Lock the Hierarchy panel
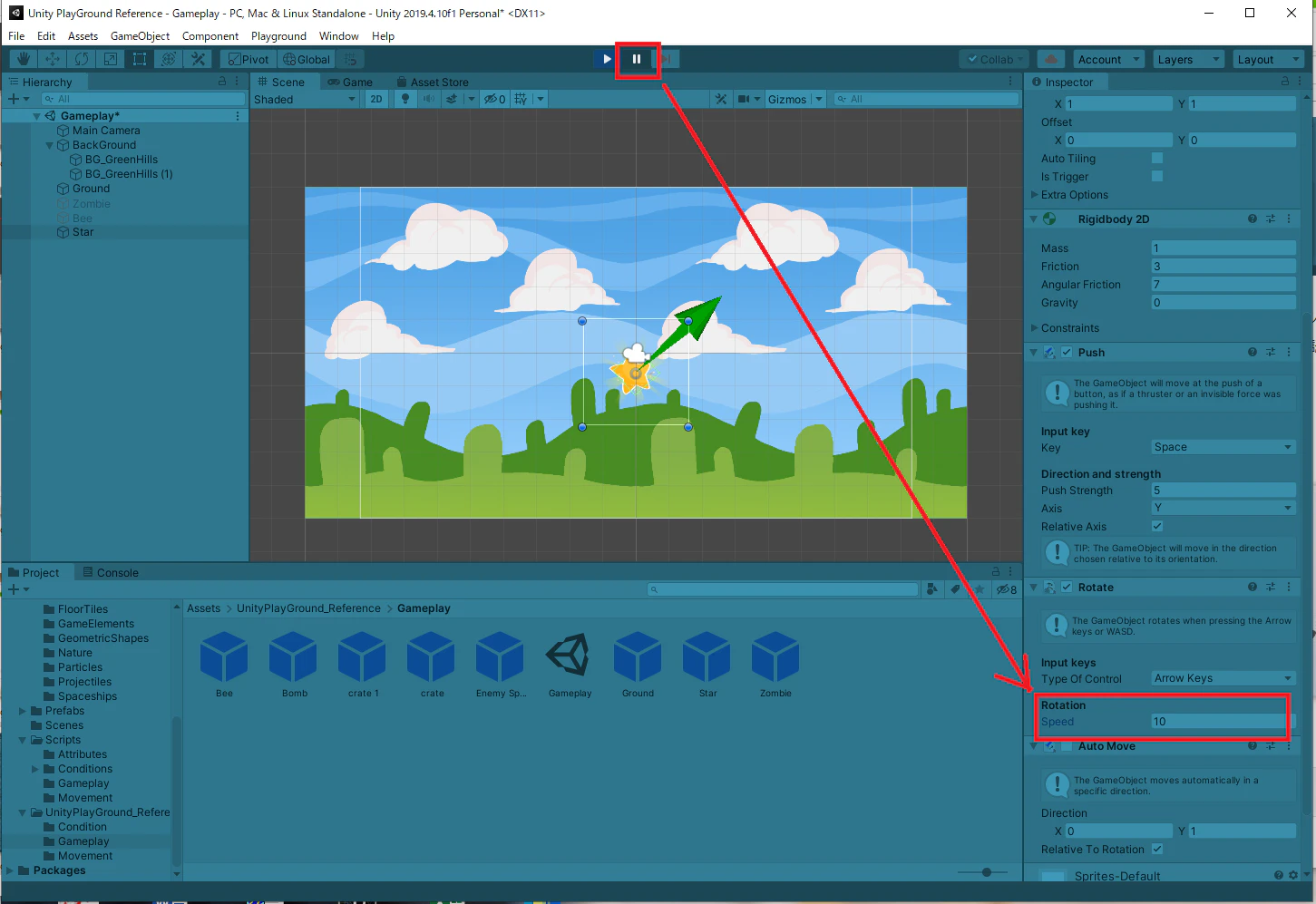1316x904 pixels. pos(222,82)
